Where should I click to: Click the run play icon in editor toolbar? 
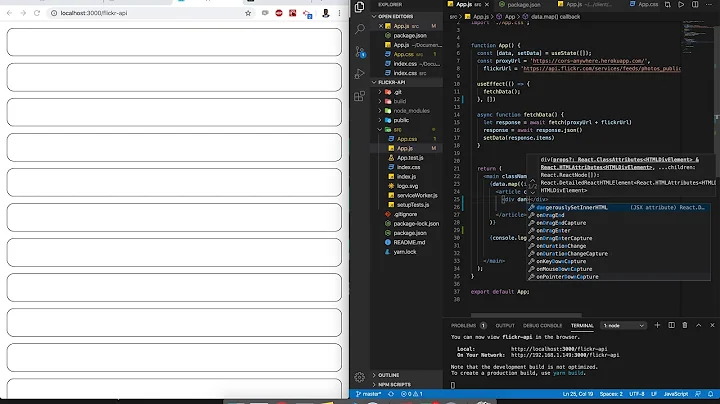coord(681,5)
